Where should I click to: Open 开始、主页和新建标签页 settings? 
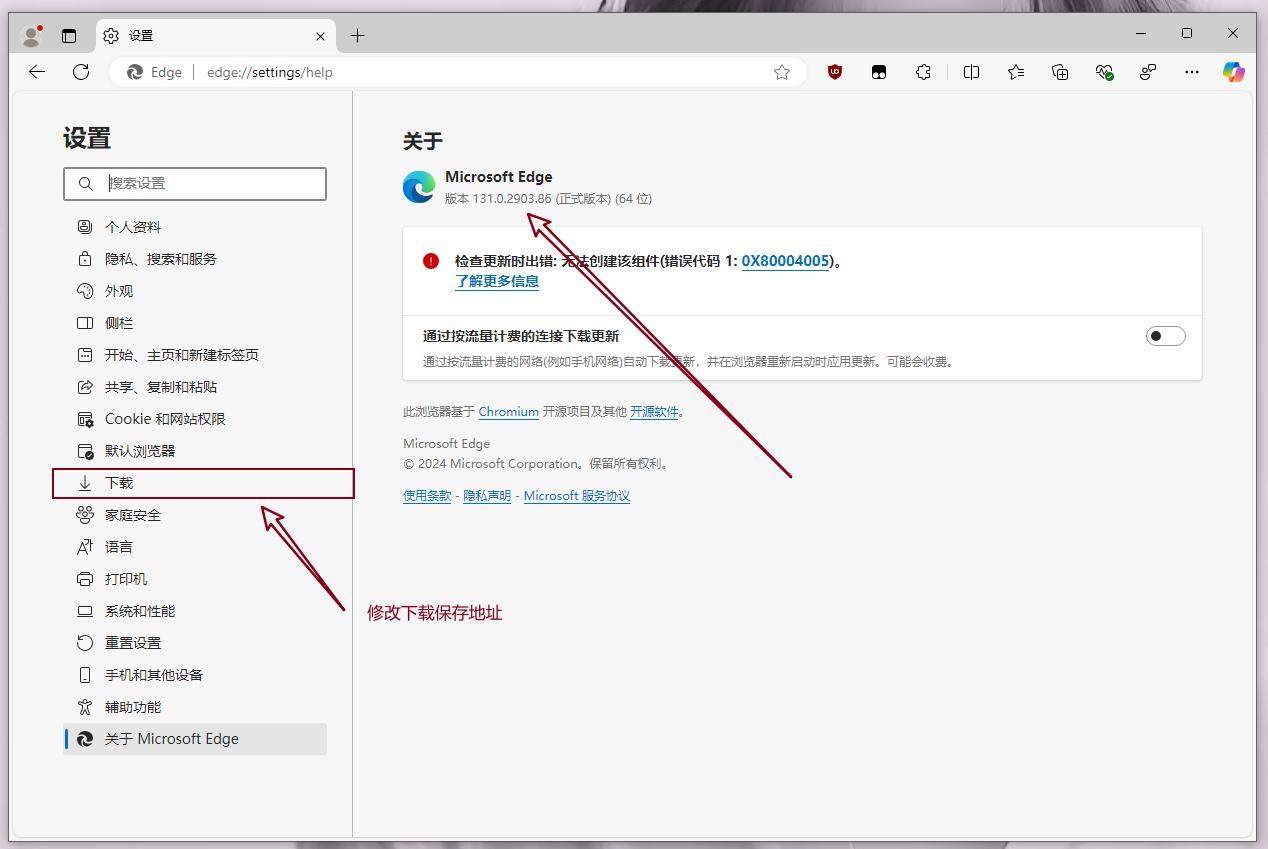pos(195,355)
